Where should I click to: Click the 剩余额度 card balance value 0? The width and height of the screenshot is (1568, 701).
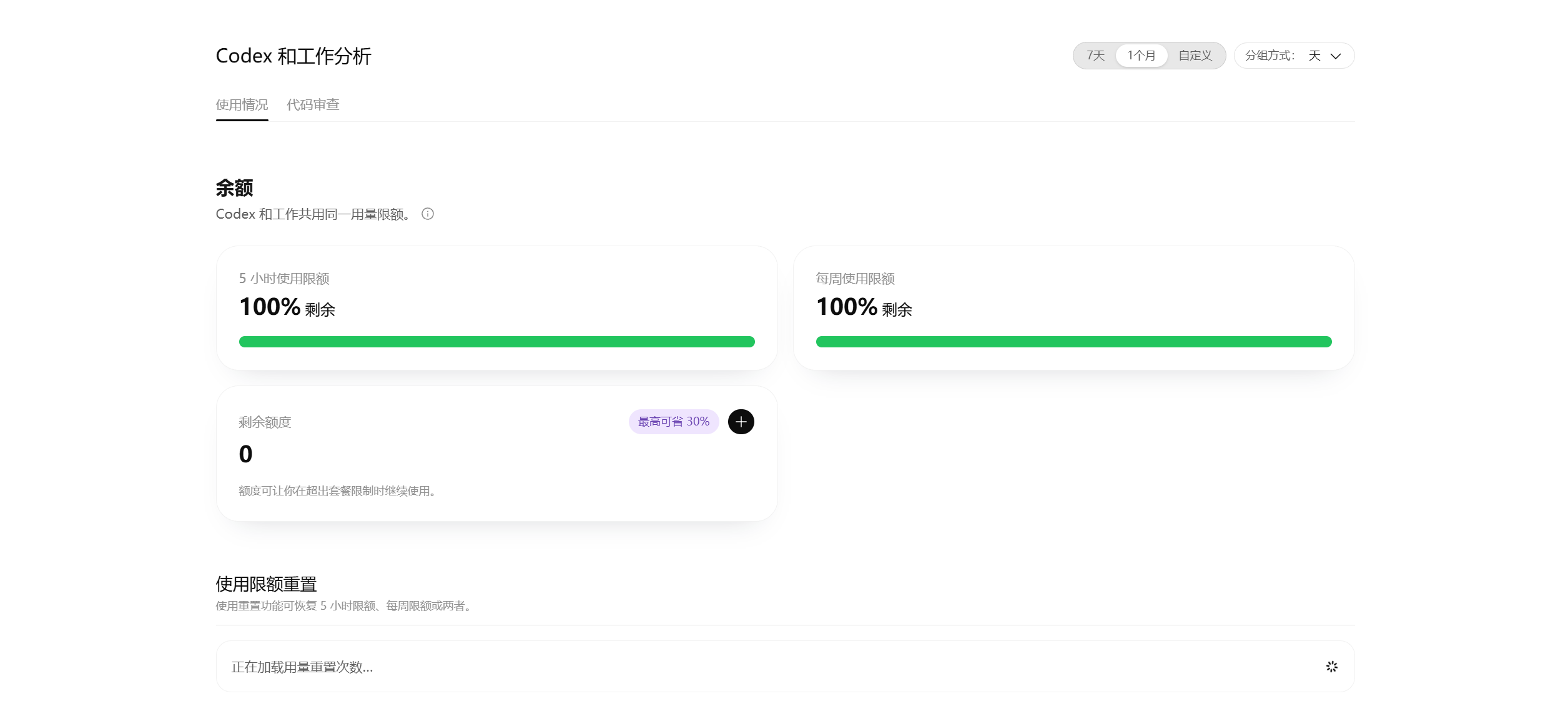tap(246, 454)
